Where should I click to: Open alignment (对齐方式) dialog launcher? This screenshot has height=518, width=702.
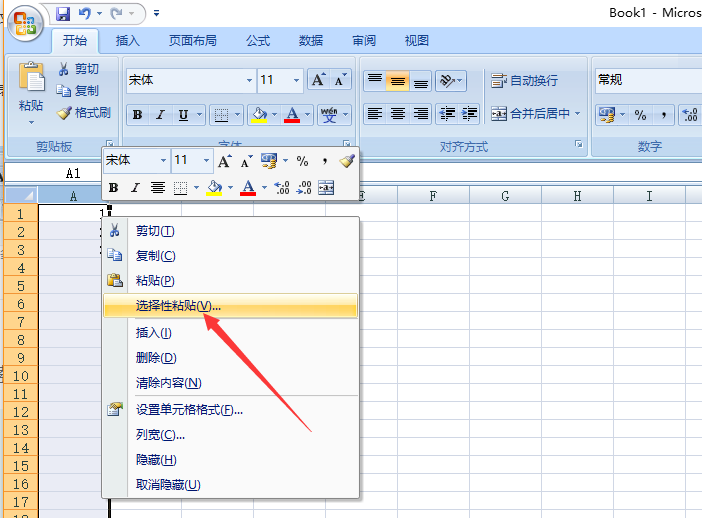pyautogui.click(x=579, y=144)
